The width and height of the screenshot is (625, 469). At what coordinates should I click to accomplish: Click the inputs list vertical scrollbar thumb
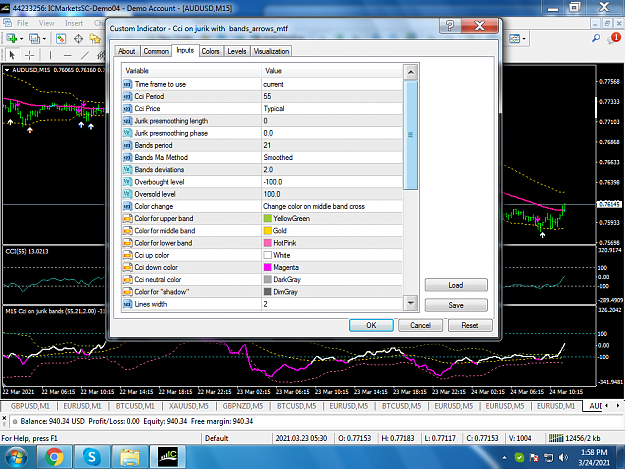click(x=411, y=135)
